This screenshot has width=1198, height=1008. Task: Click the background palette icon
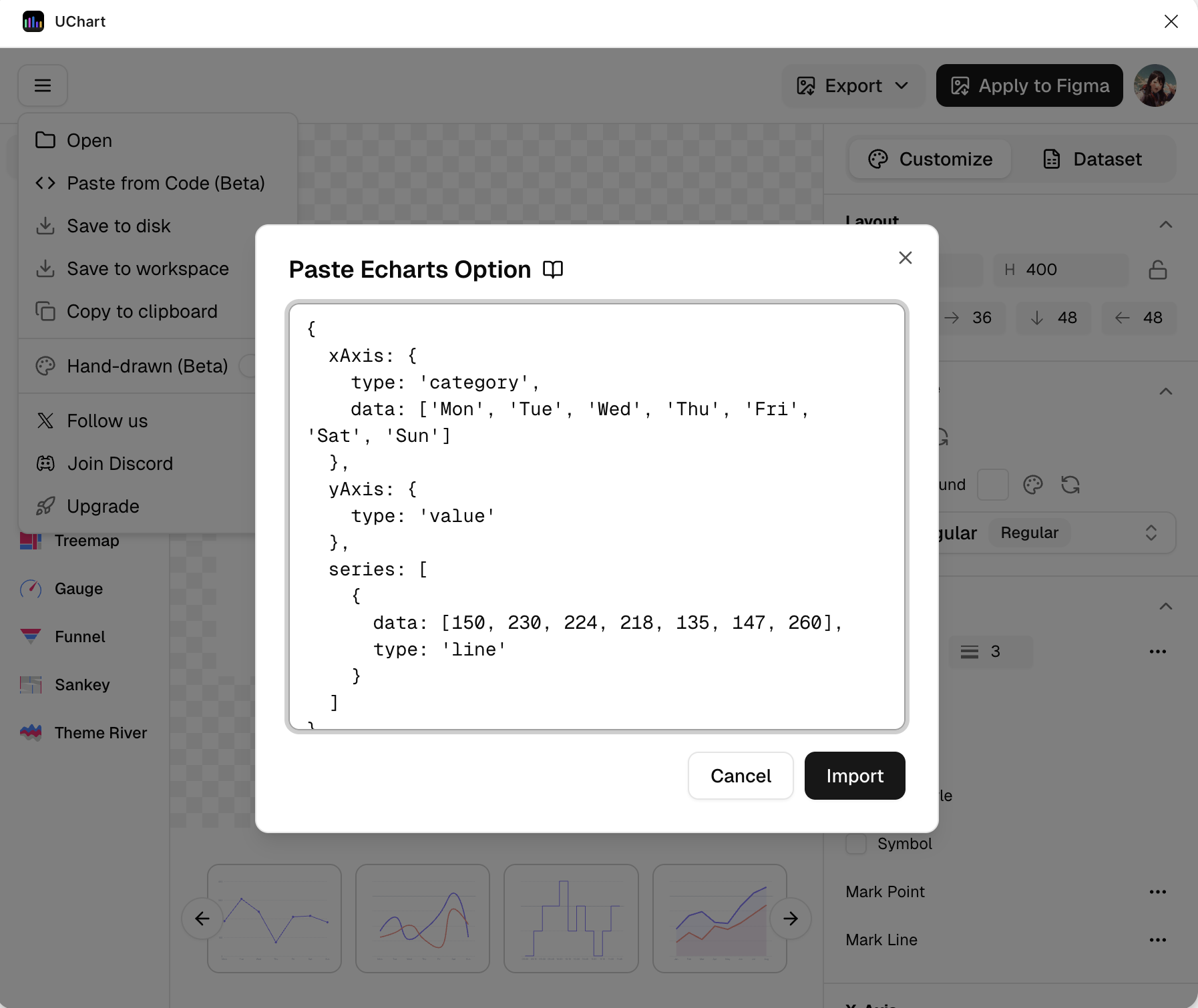[x=1032, y=485]
